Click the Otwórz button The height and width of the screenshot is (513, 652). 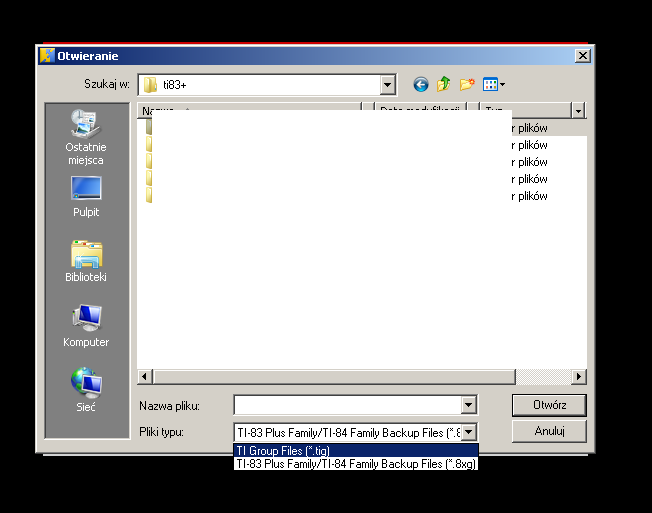tap(548, 405)
